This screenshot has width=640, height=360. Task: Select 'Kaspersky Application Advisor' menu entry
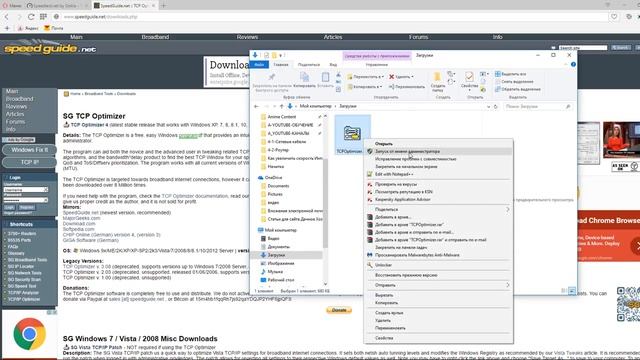coord(438,200)
